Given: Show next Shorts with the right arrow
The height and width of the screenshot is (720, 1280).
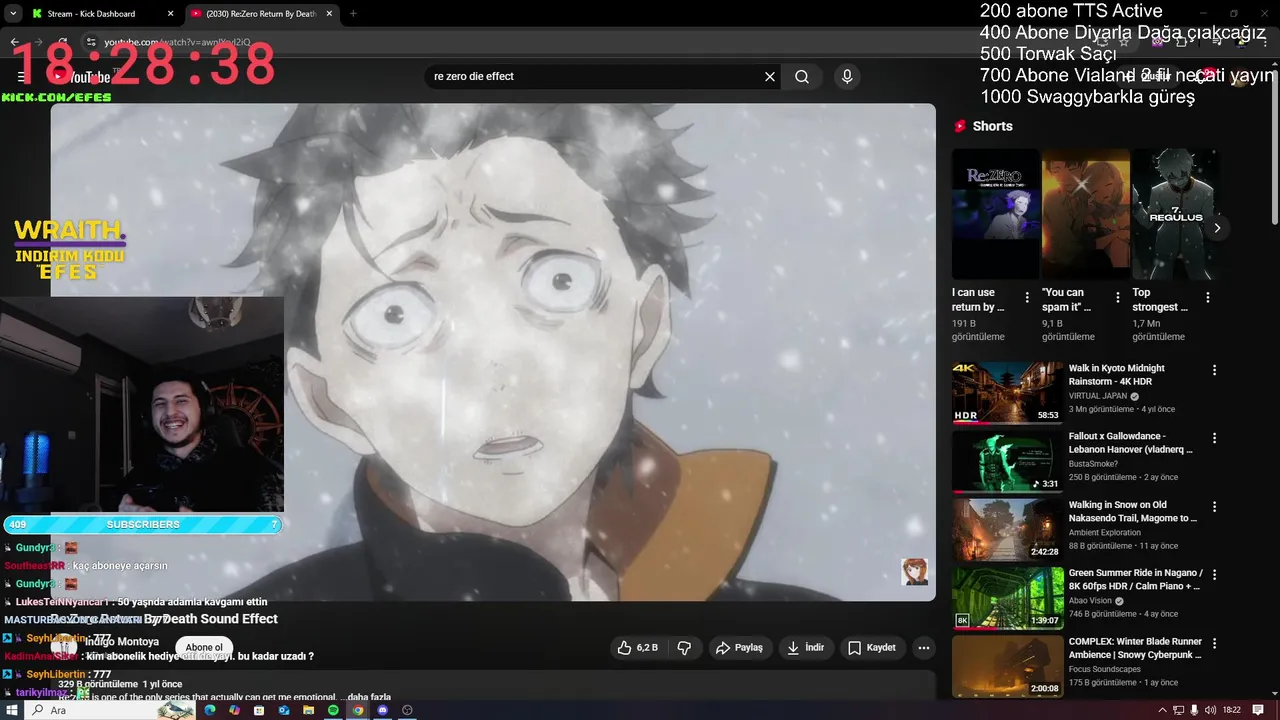Looking at the screenshot, I should pos(1217,228).
